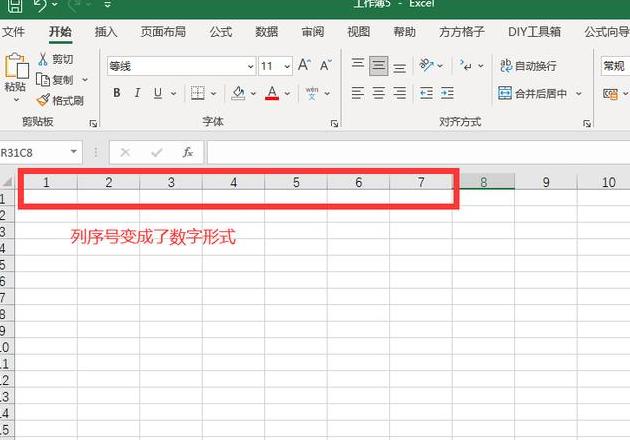Click the fx insert function icon

188,152
